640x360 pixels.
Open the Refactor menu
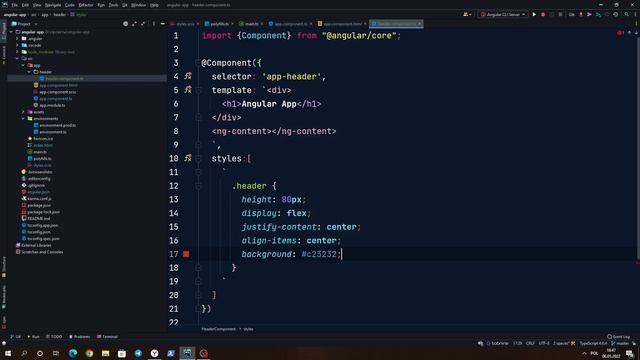click(86, 5)
